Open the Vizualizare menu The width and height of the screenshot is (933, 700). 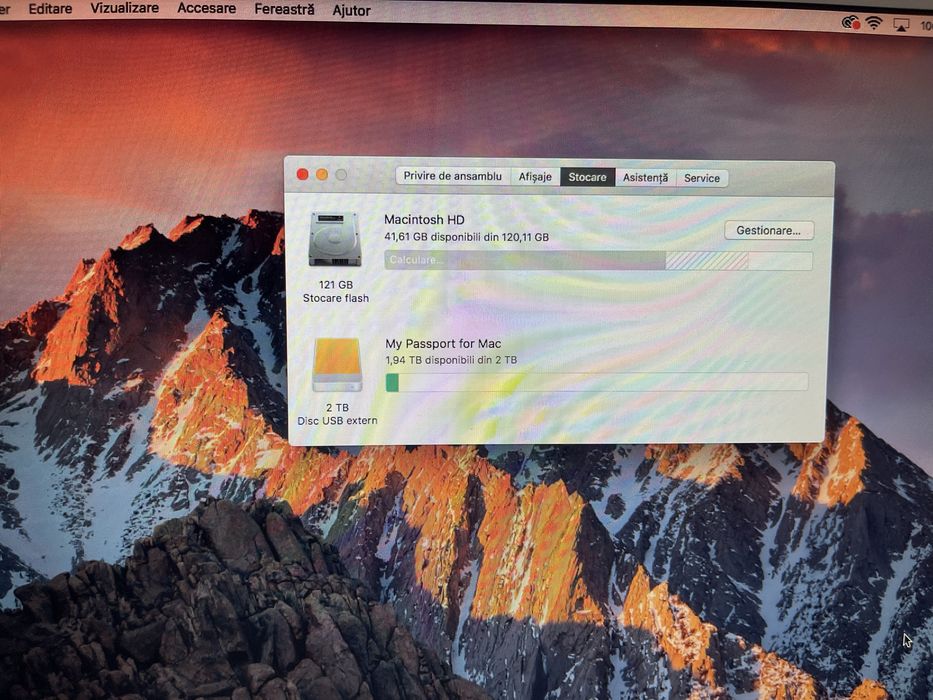[x=124, y=8]
